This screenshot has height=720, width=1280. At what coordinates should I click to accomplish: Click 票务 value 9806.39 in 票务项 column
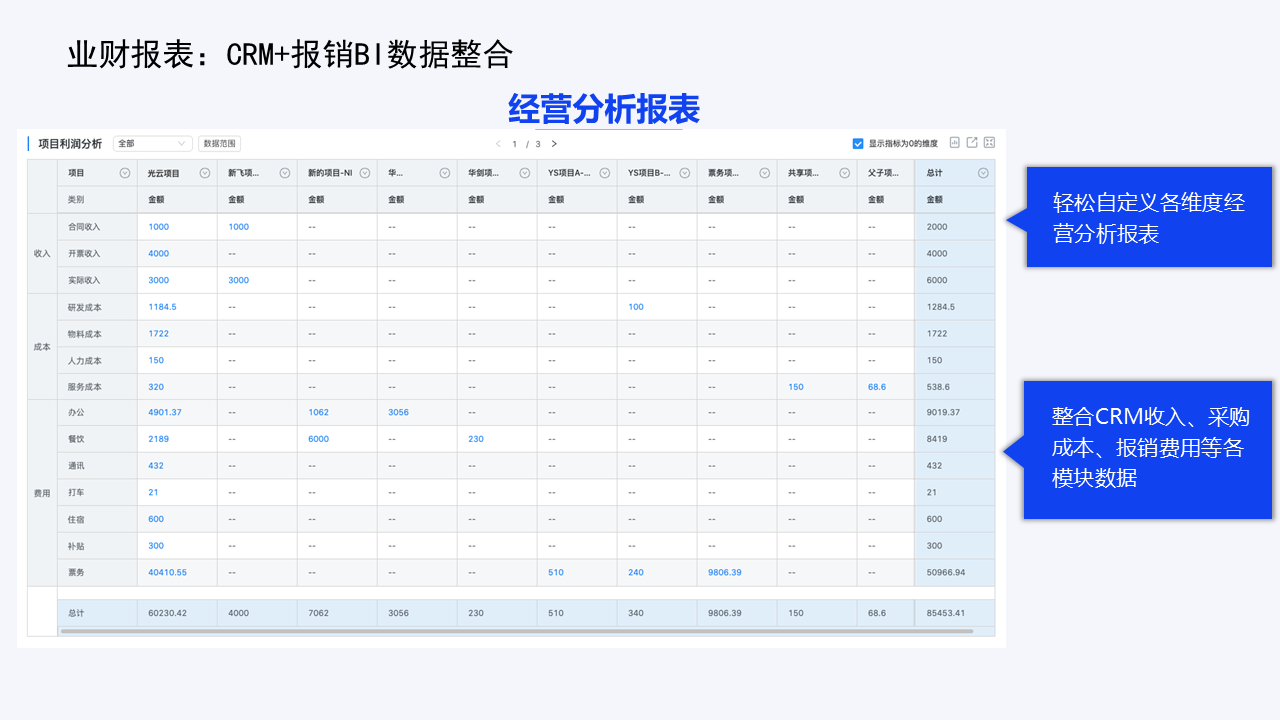[x=725, y=573]
